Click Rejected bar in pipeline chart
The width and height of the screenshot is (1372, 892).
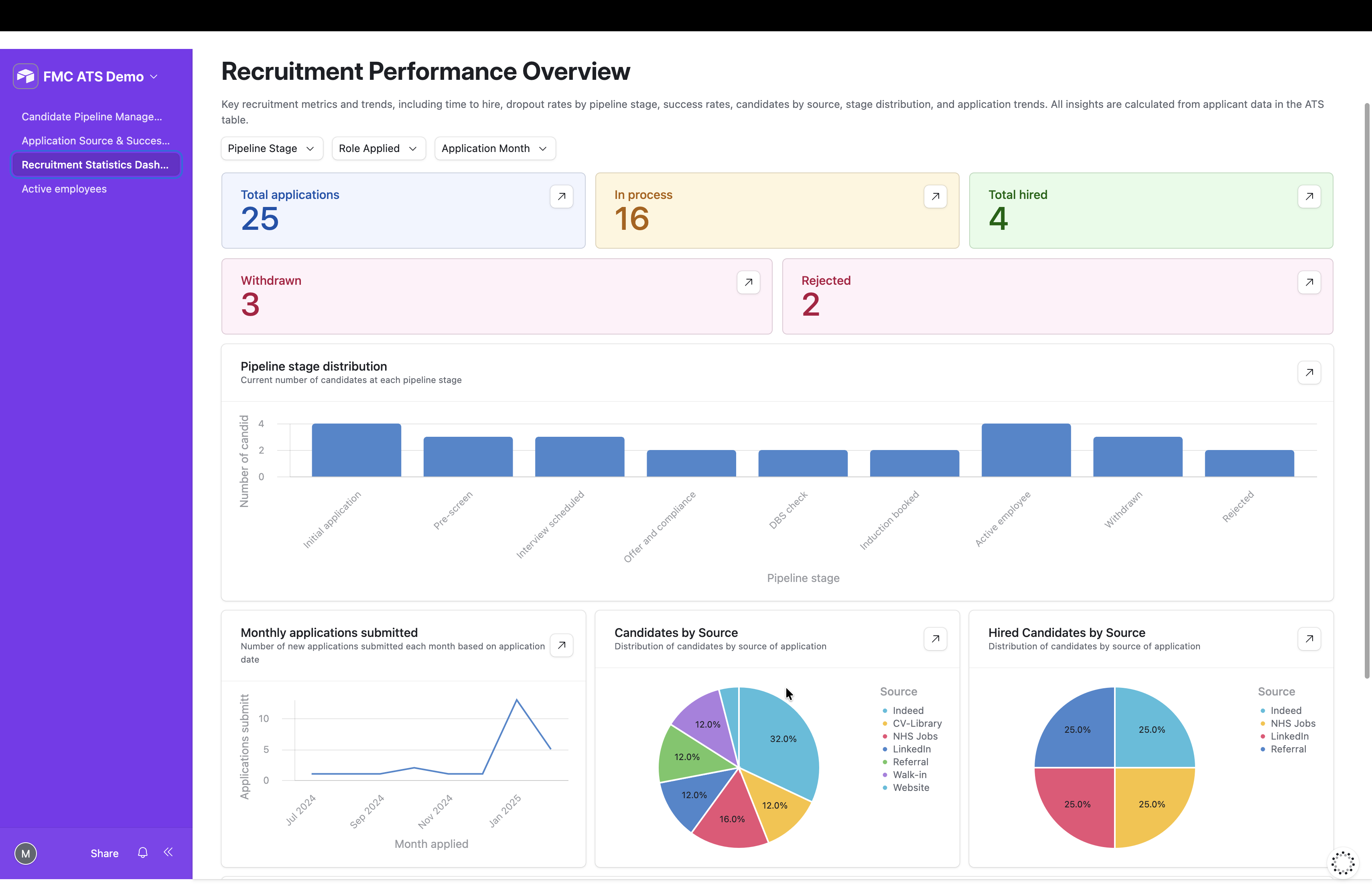point(1249,463)
